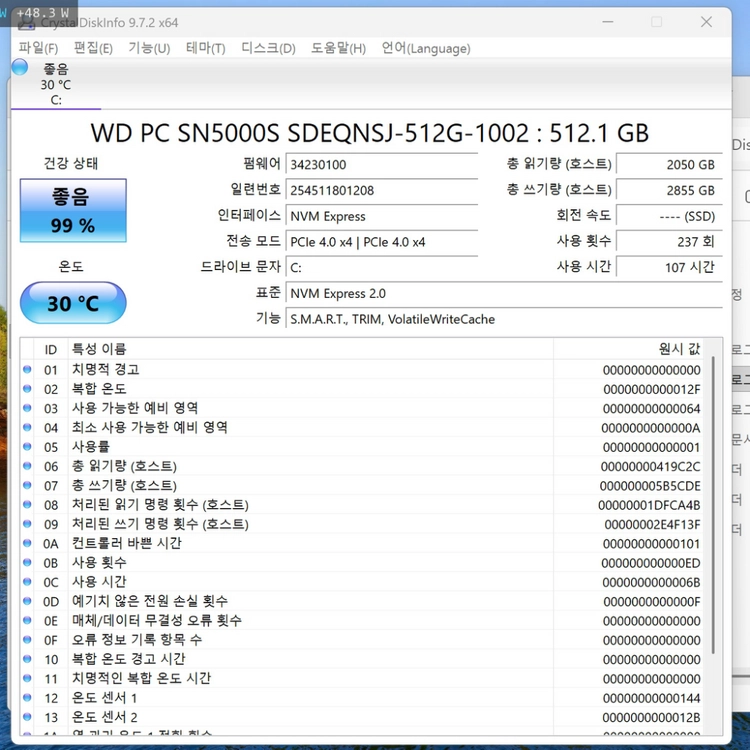Click status dot of row 0D 예기치 않은 전원 손실
This screenshot has height=750, width=750.
pyautogui.click(x=27, y=601)
